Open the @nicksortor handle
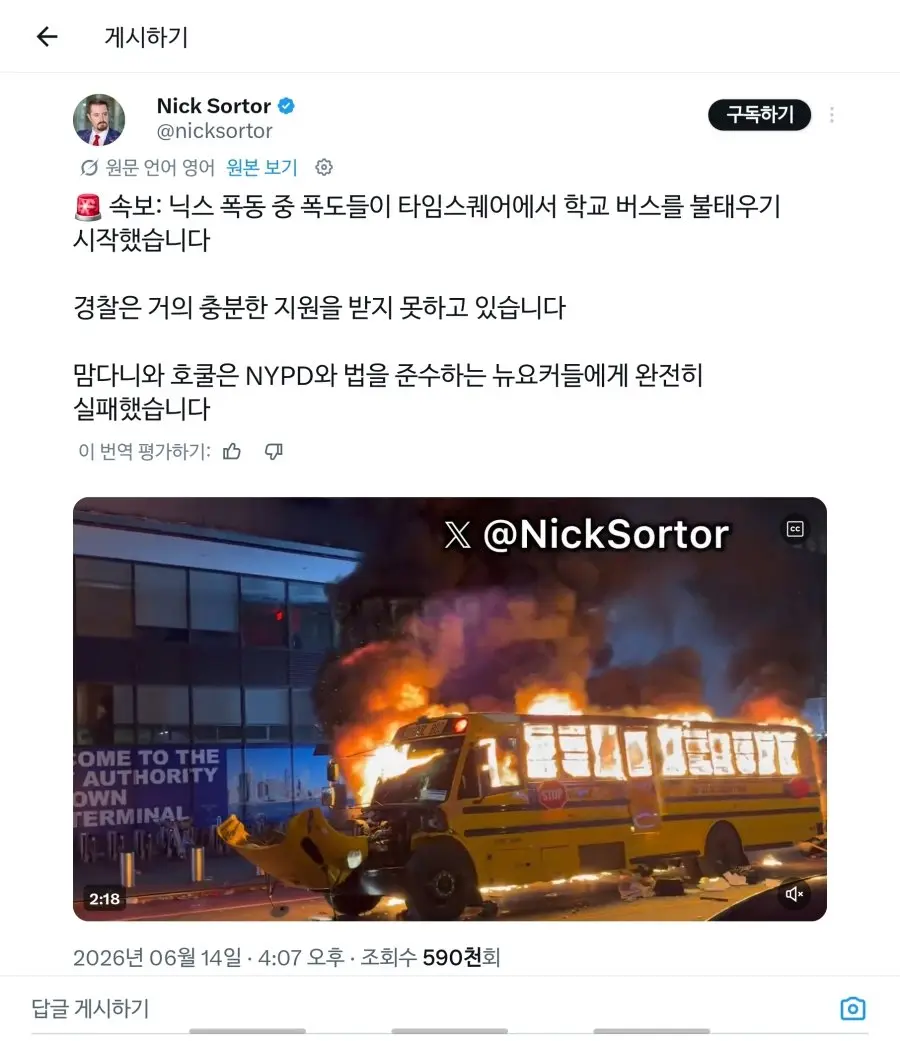900x1041 pixels. (x=214, y=131)
